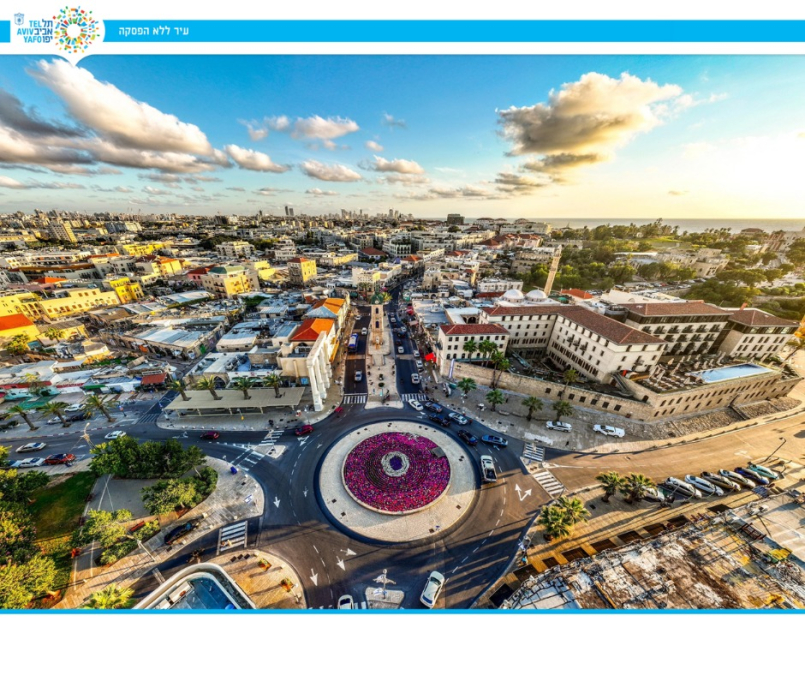Click the colorful Tel Aviv Yafo starburst logo
This screenshot has width=805, height=675.
tap(76, 29)
